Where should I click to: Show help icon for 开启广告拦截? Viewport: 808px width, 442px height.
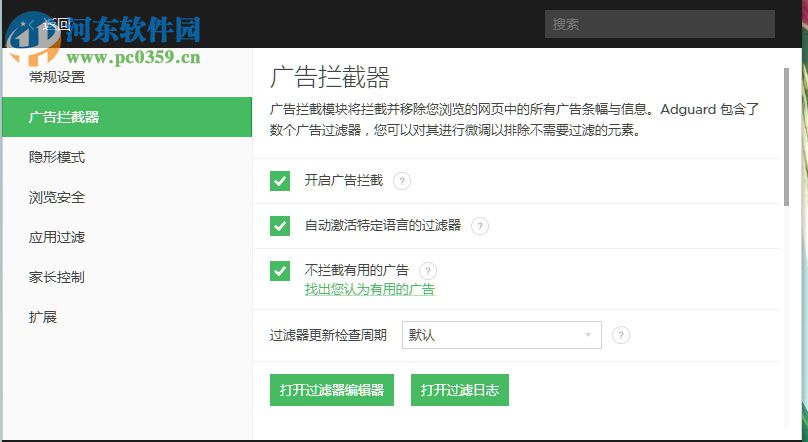402,181
